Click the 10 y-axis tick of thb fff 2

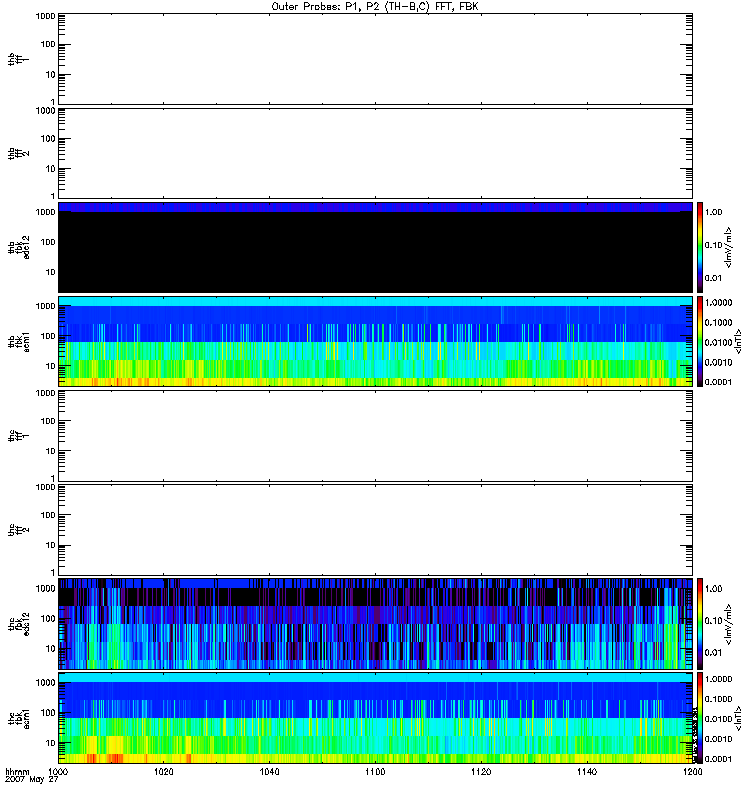(51, 169)
